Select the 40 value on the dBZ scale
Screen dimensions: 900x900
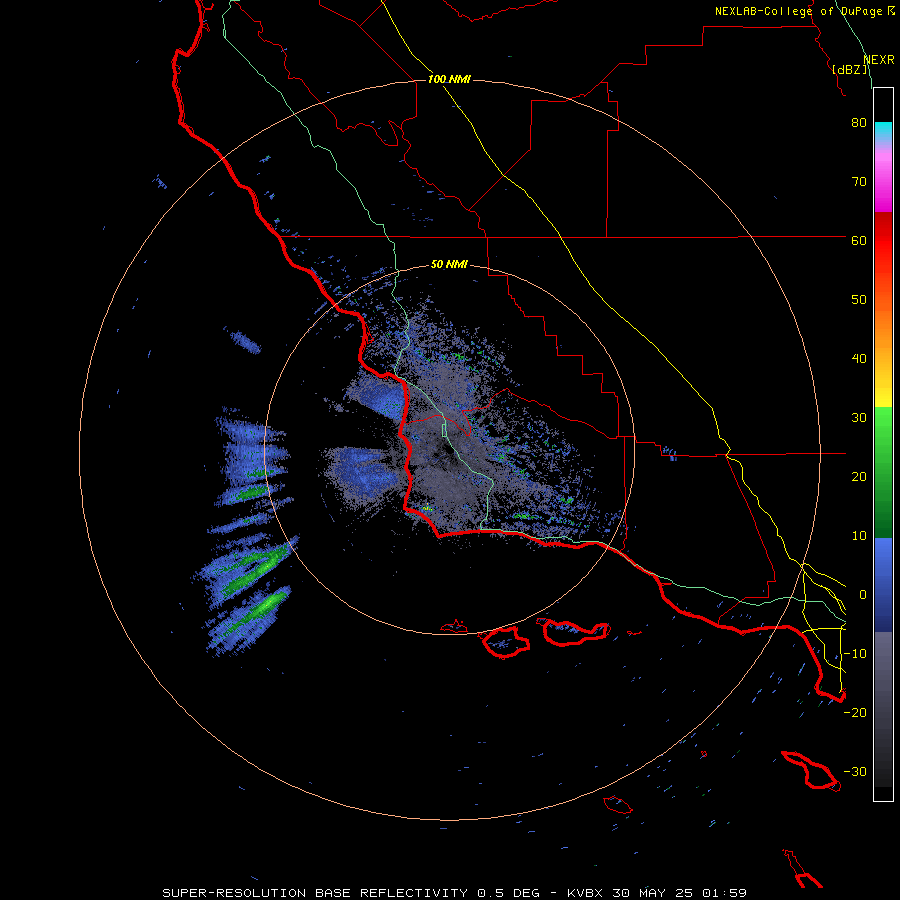tap(859, 359)
